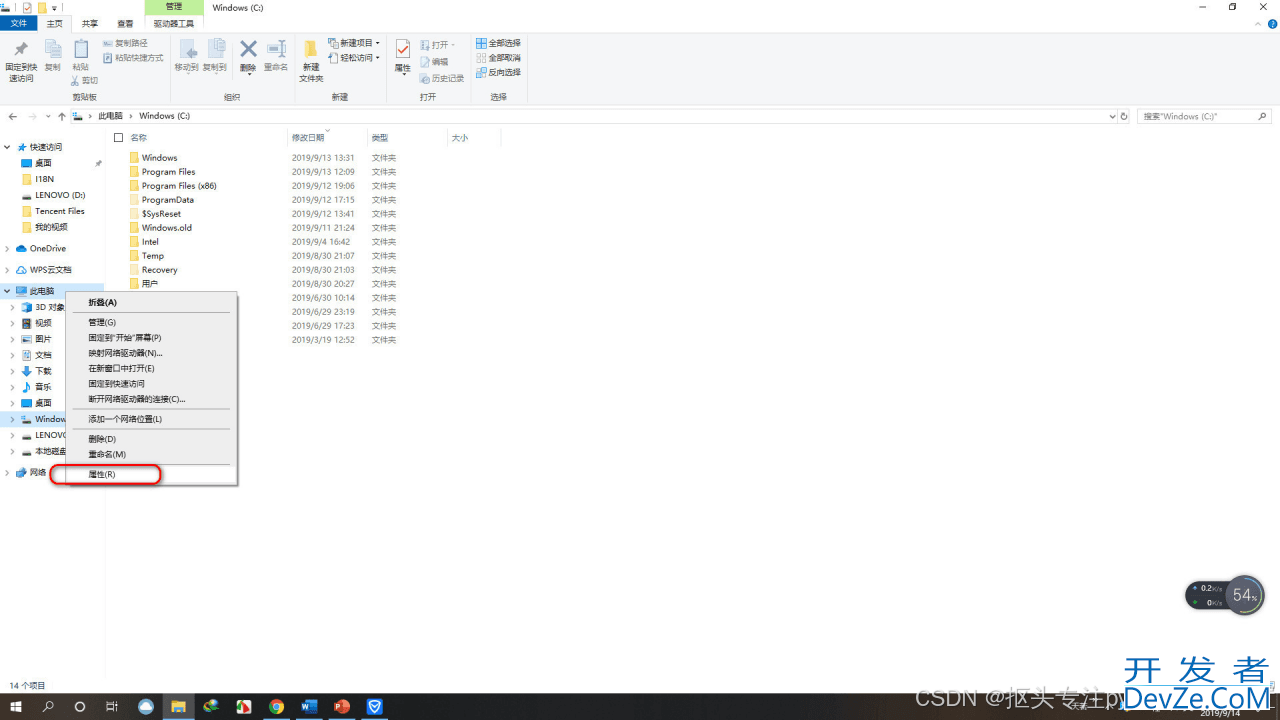Screen dimensions: 1280x720
Task: Click the Windows Start button
Action: click(15, 707)
